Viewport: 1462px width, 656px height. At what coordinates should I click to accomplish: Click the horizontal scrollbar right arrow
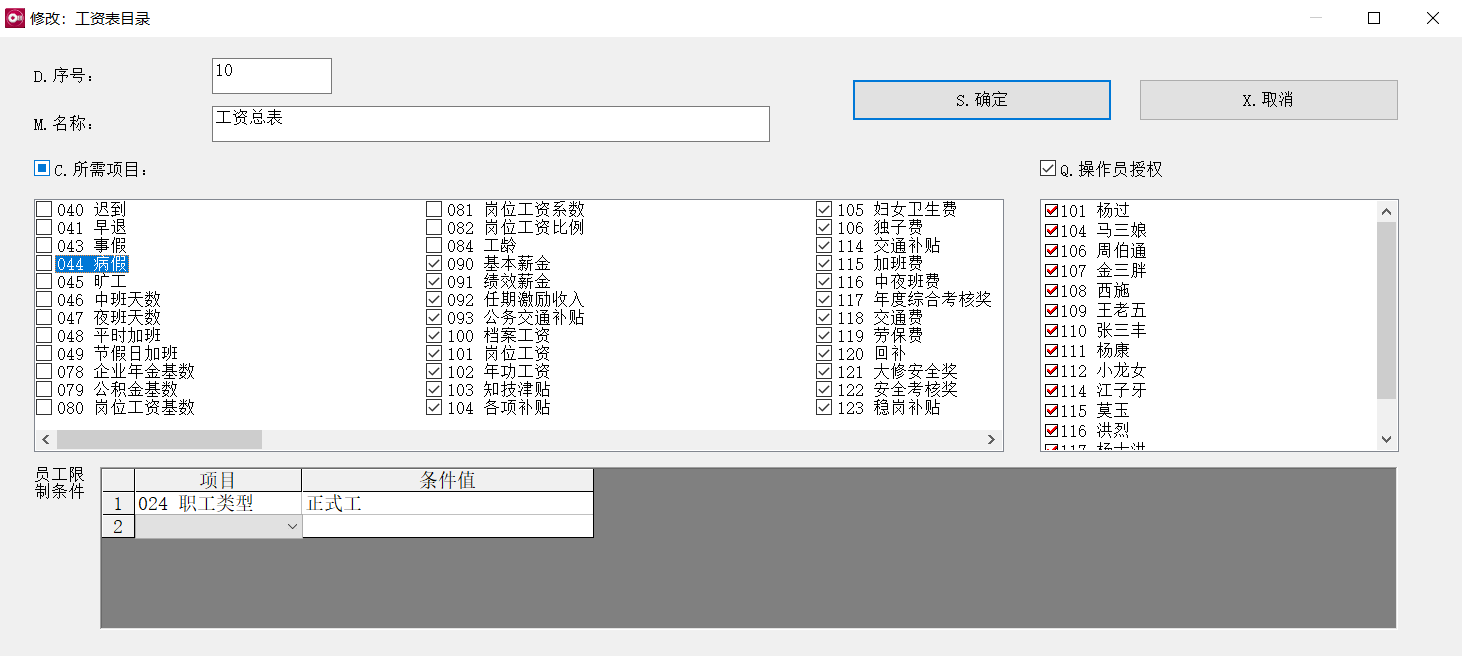point(989,438)
